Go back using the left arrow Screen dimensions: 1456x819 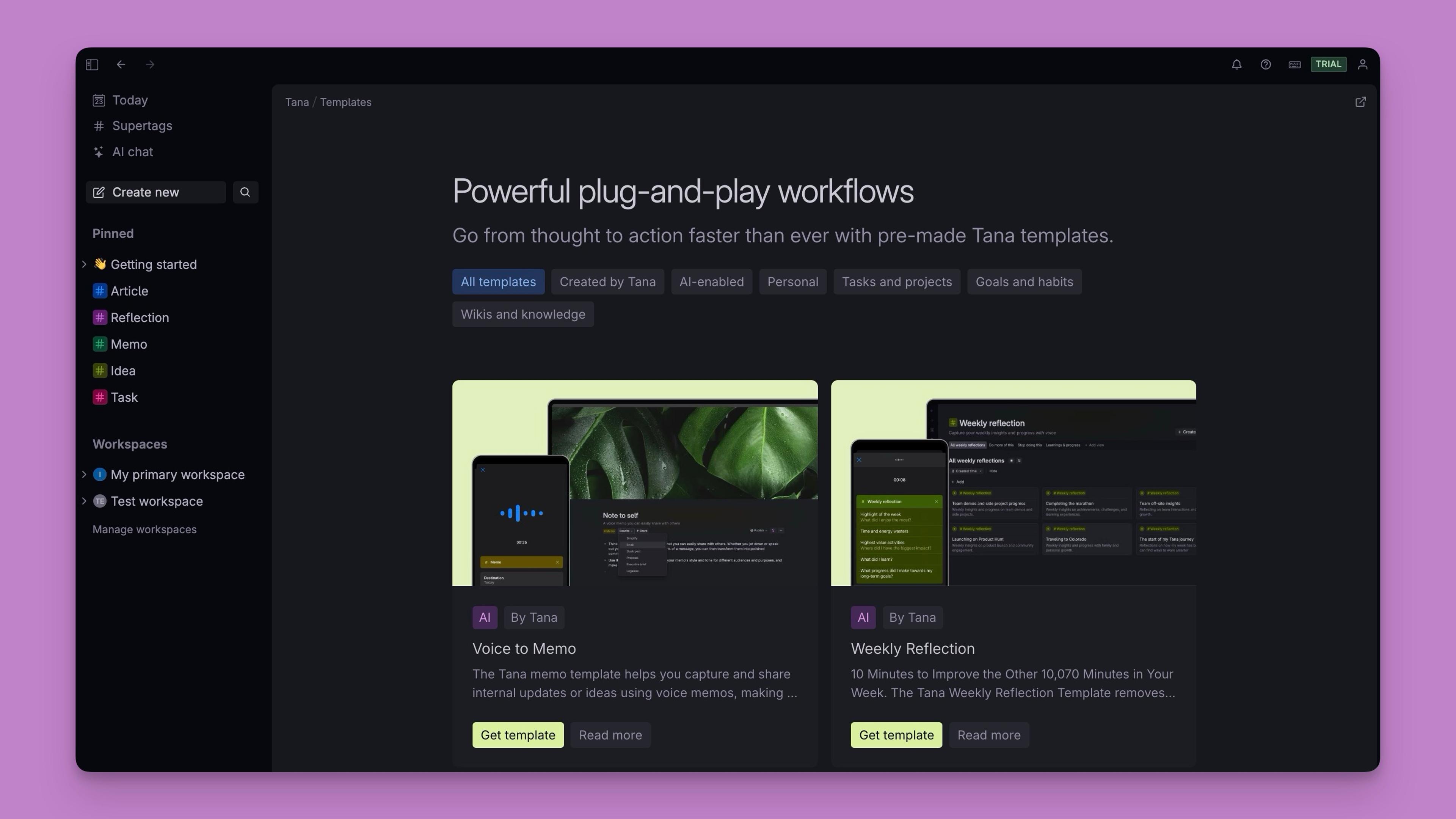coord(121,64)
